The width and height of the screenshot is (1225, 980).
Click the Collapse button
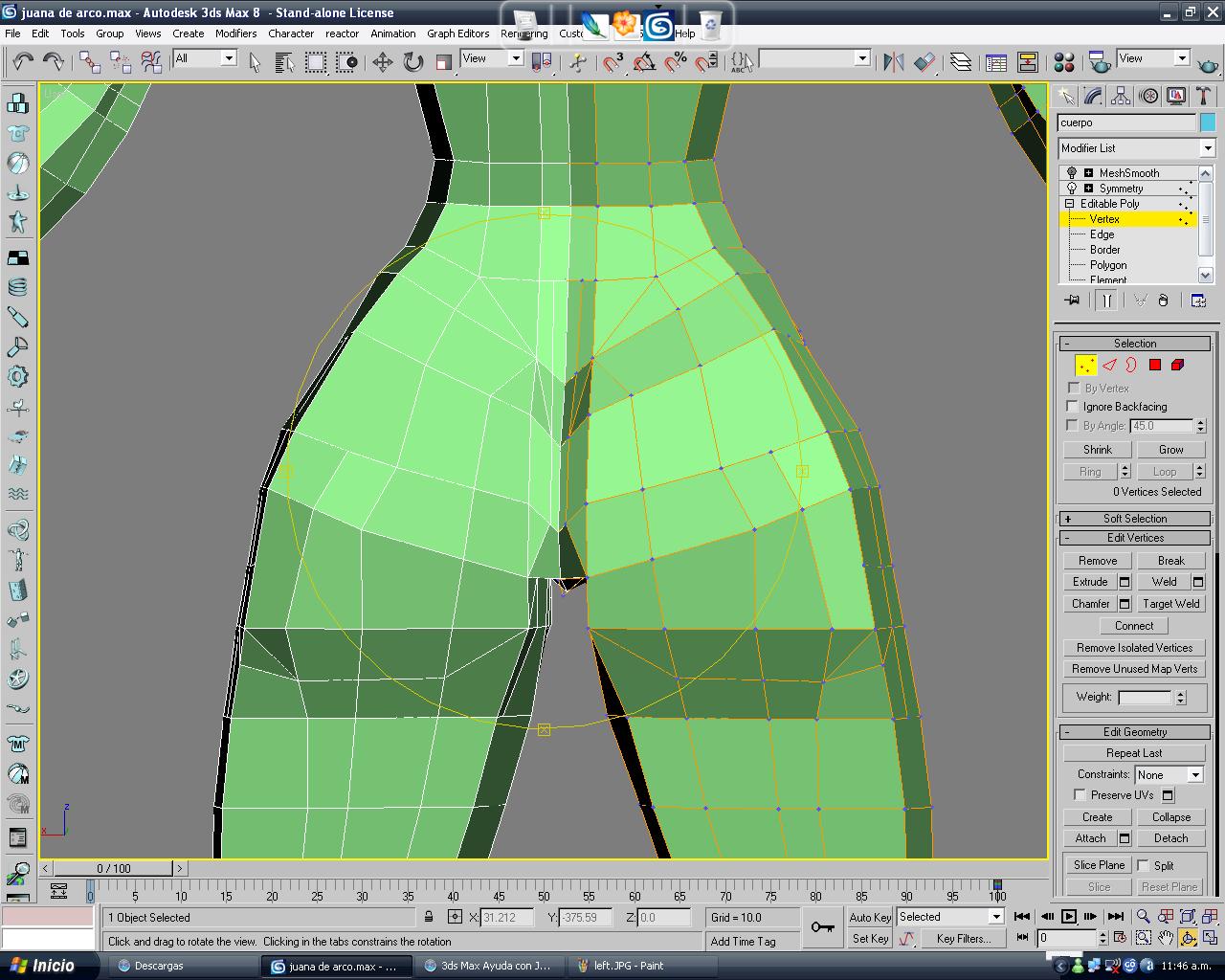(x=1171, y=817)
